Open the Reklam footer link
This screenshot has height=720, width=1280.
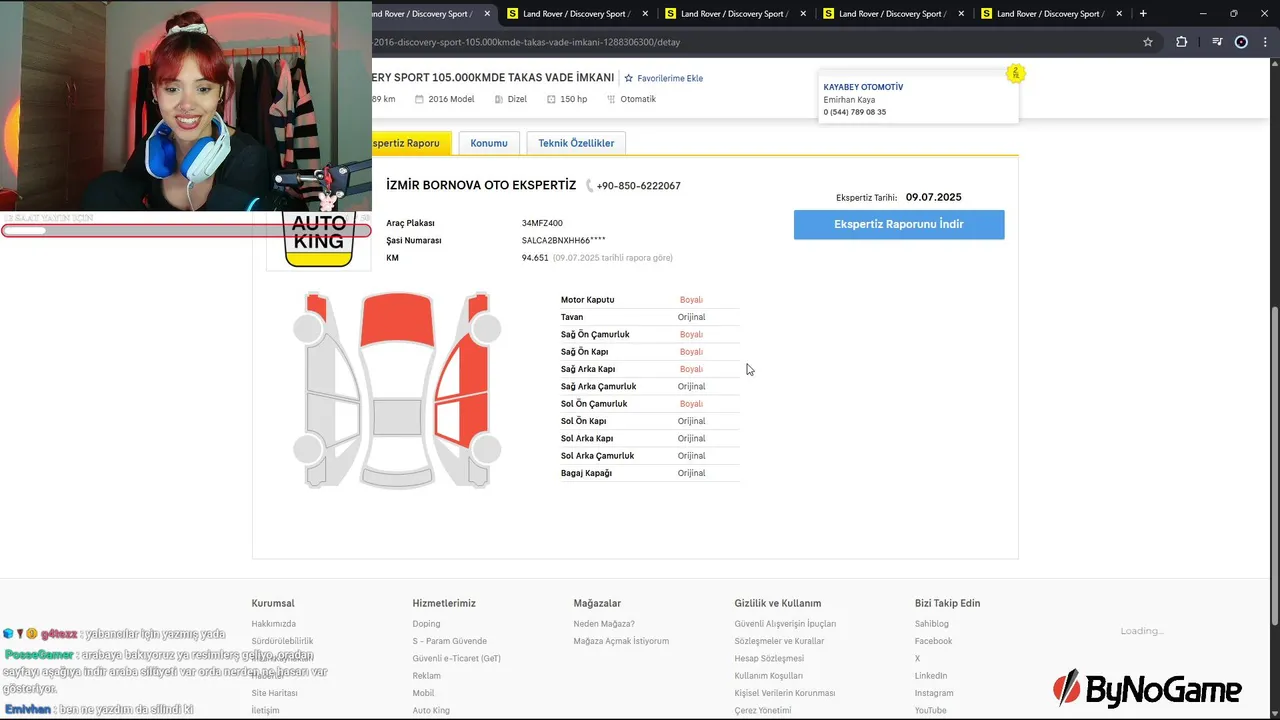(427, 676)
